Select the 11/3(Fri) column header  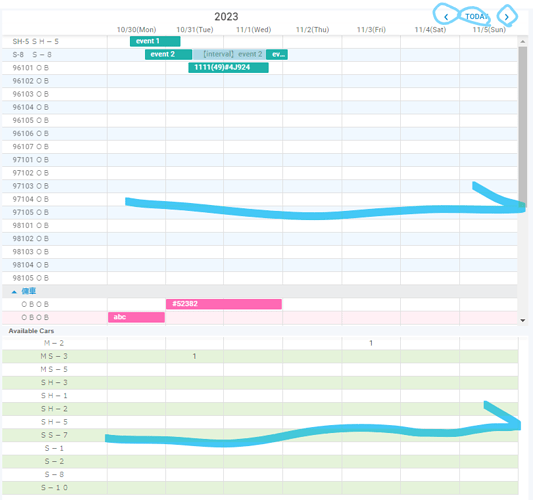click(371, 30)
